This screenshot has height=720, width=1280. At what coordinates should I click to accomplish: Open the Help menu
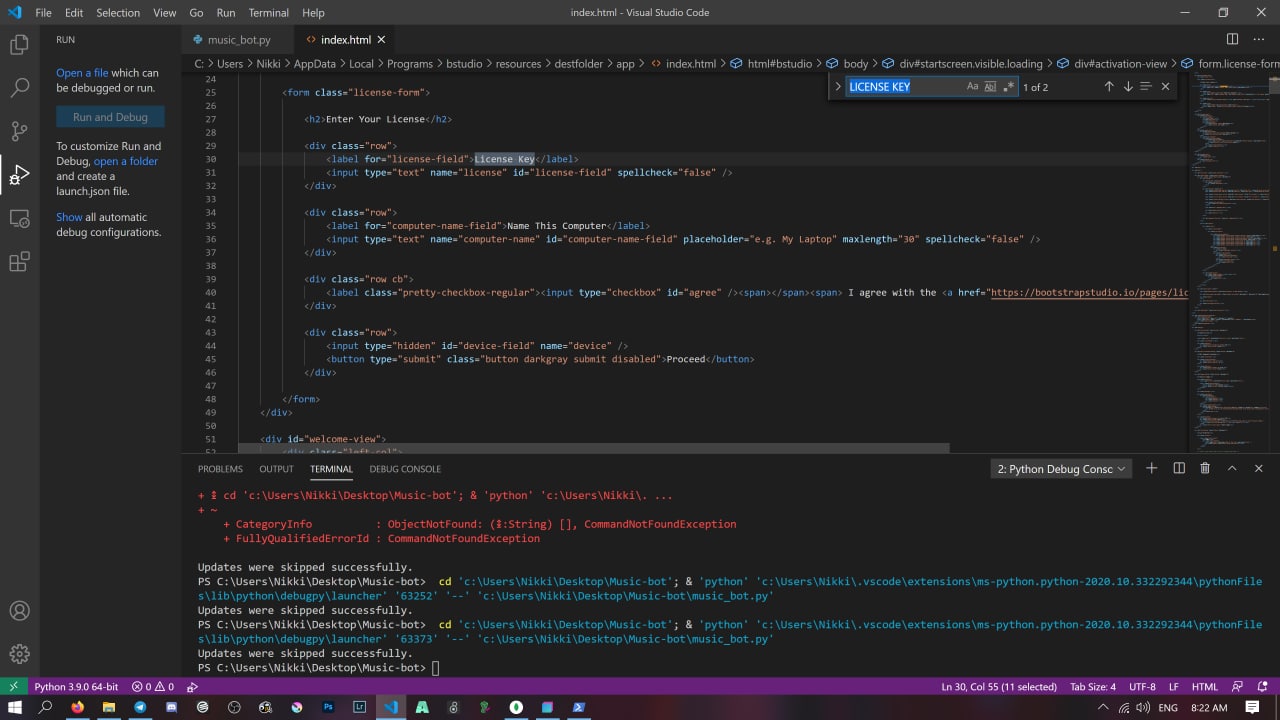[x=313, y=13]
